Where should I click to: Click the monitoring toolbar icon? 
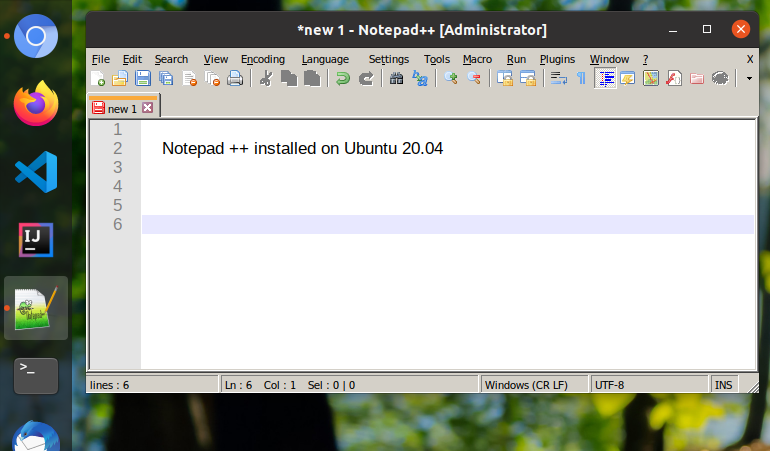(x=720, y=78)
